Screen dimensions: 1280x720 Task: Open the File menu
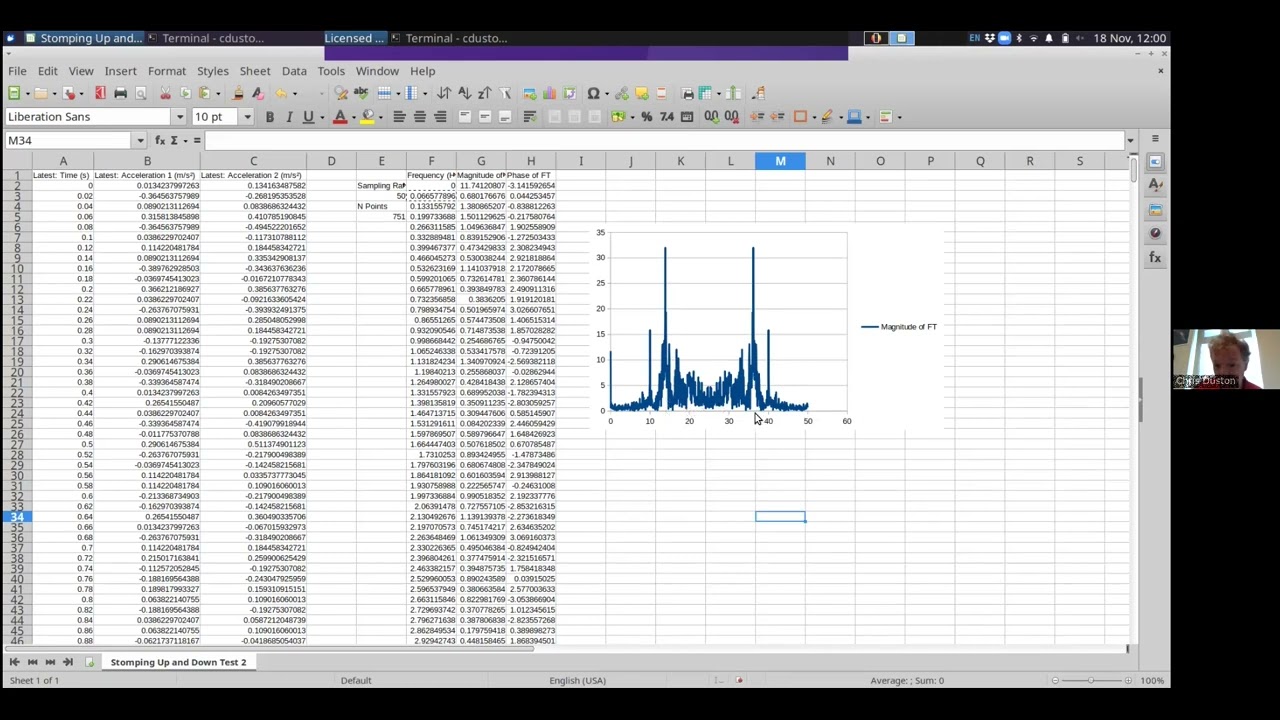coord(17,71)
